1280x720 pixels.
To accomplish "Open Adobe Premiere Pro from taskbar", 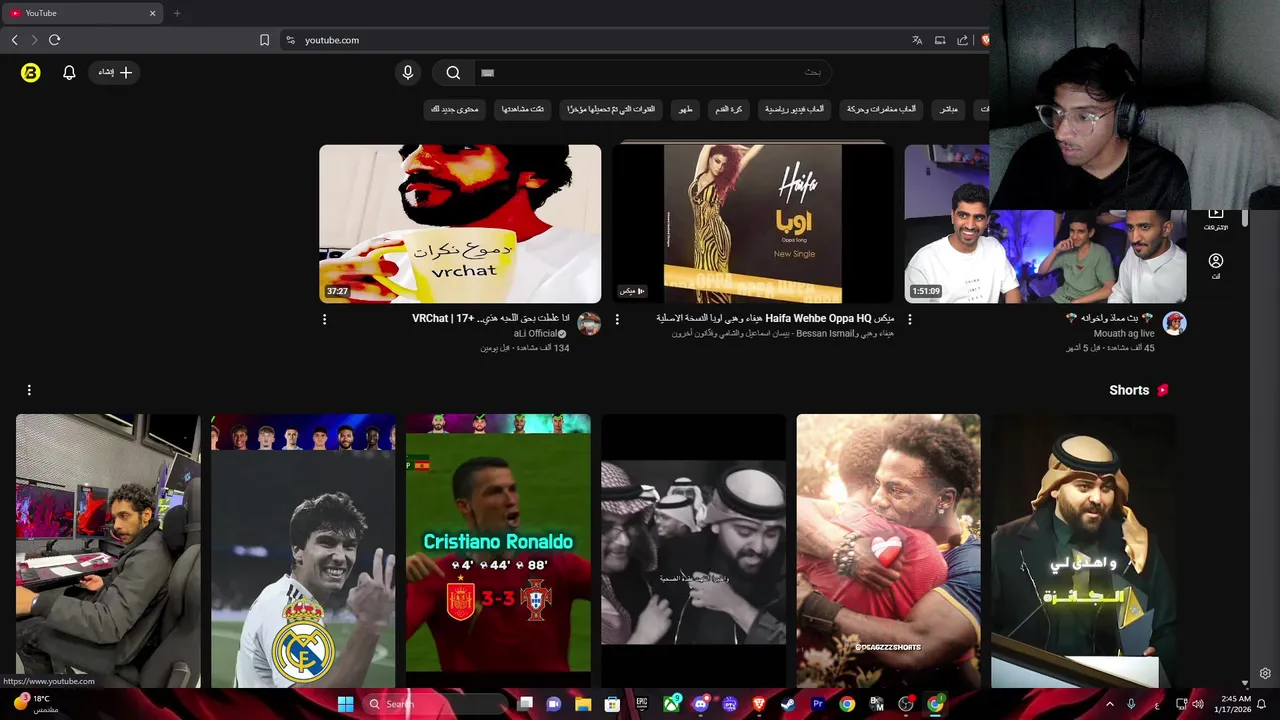I will coord(818,704).
